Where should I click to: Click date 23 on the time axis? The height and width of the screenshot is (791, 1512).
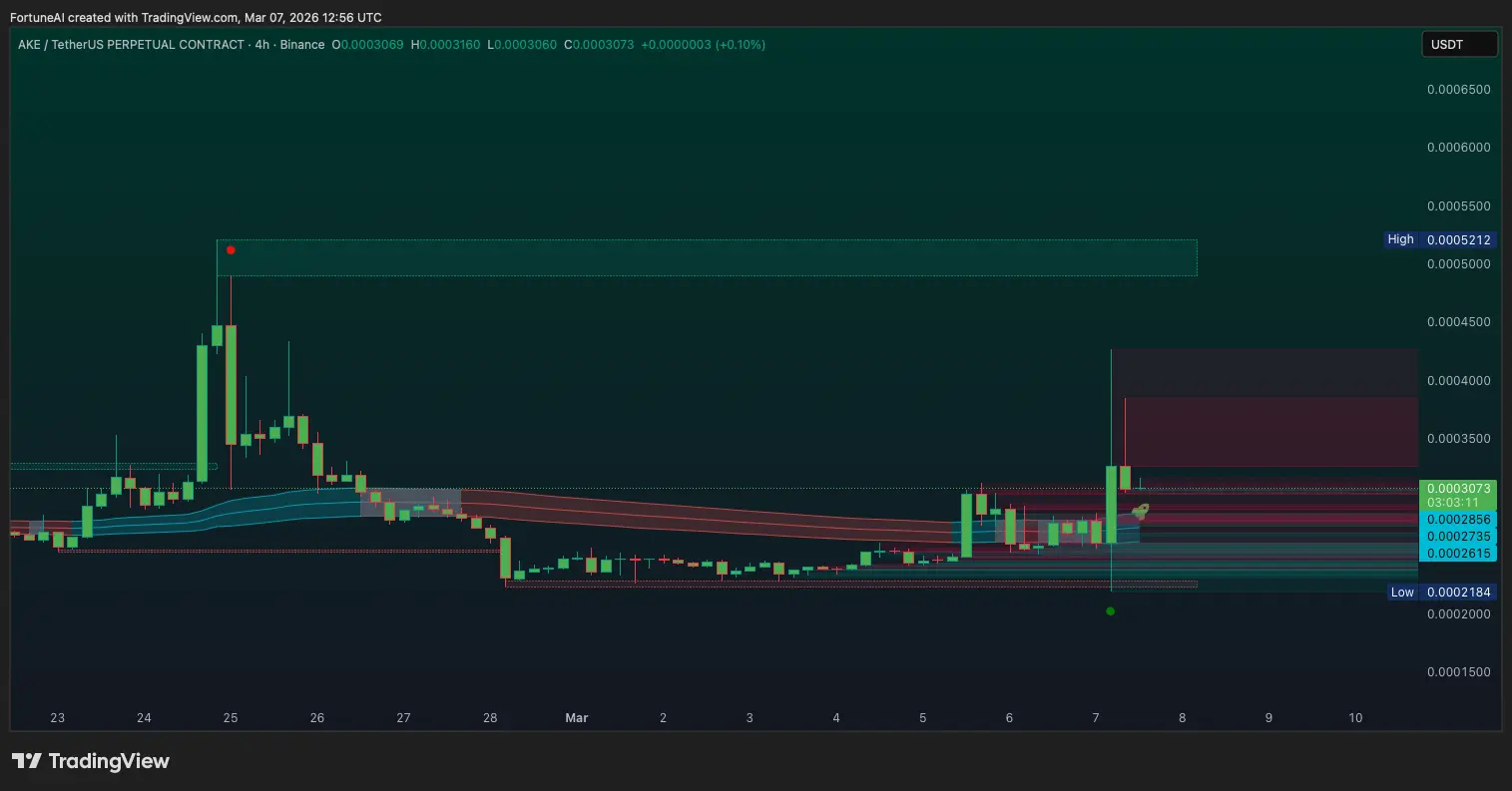tap(57, 717)
